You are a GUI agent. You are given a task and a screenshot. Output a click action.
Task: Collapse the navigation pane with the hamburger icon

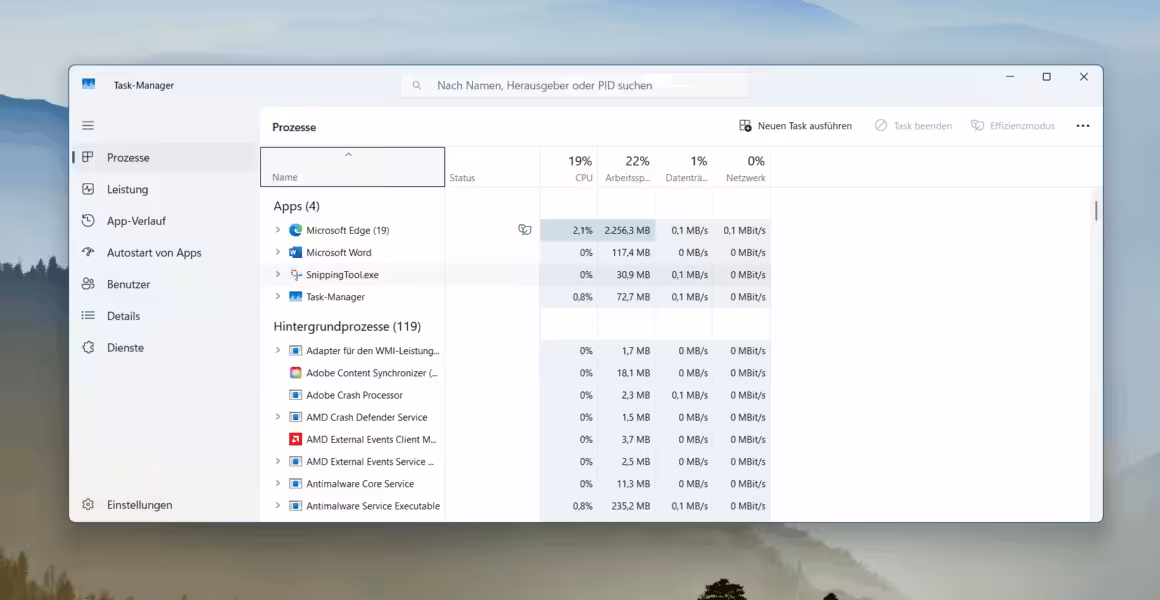click(88, 125)
